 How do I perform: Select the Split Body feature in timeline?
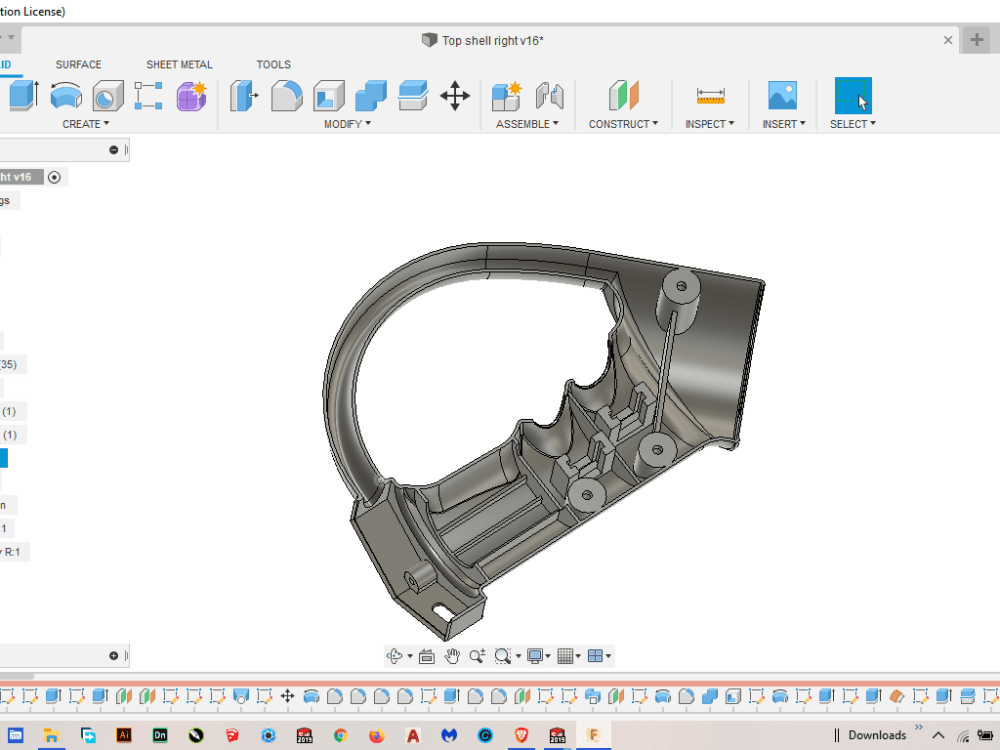[x=967, y=696]
